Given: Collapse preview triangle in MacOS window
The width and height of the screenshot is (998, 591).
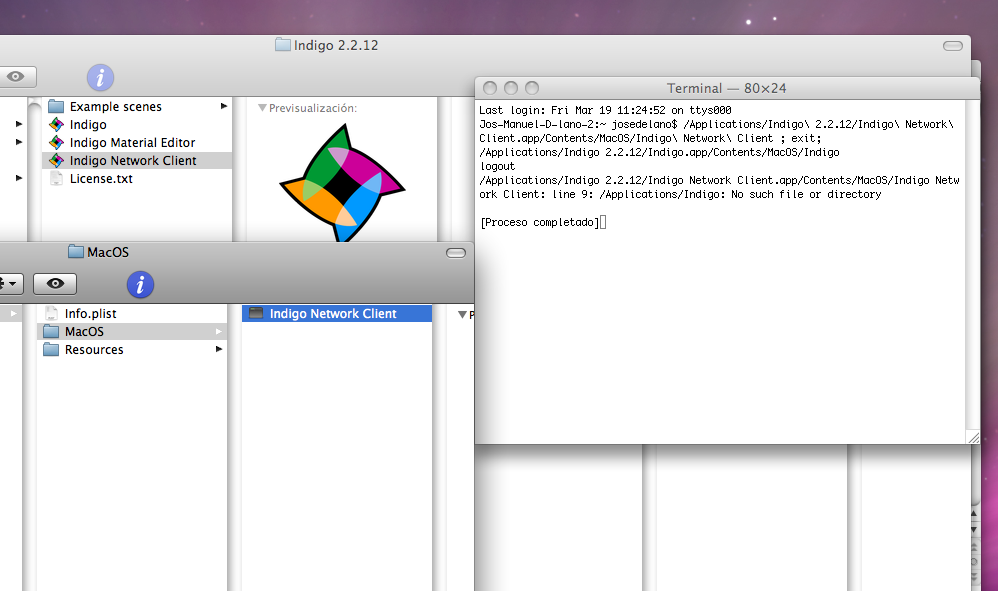Looking at the screenshot, I should coord(463,314).
